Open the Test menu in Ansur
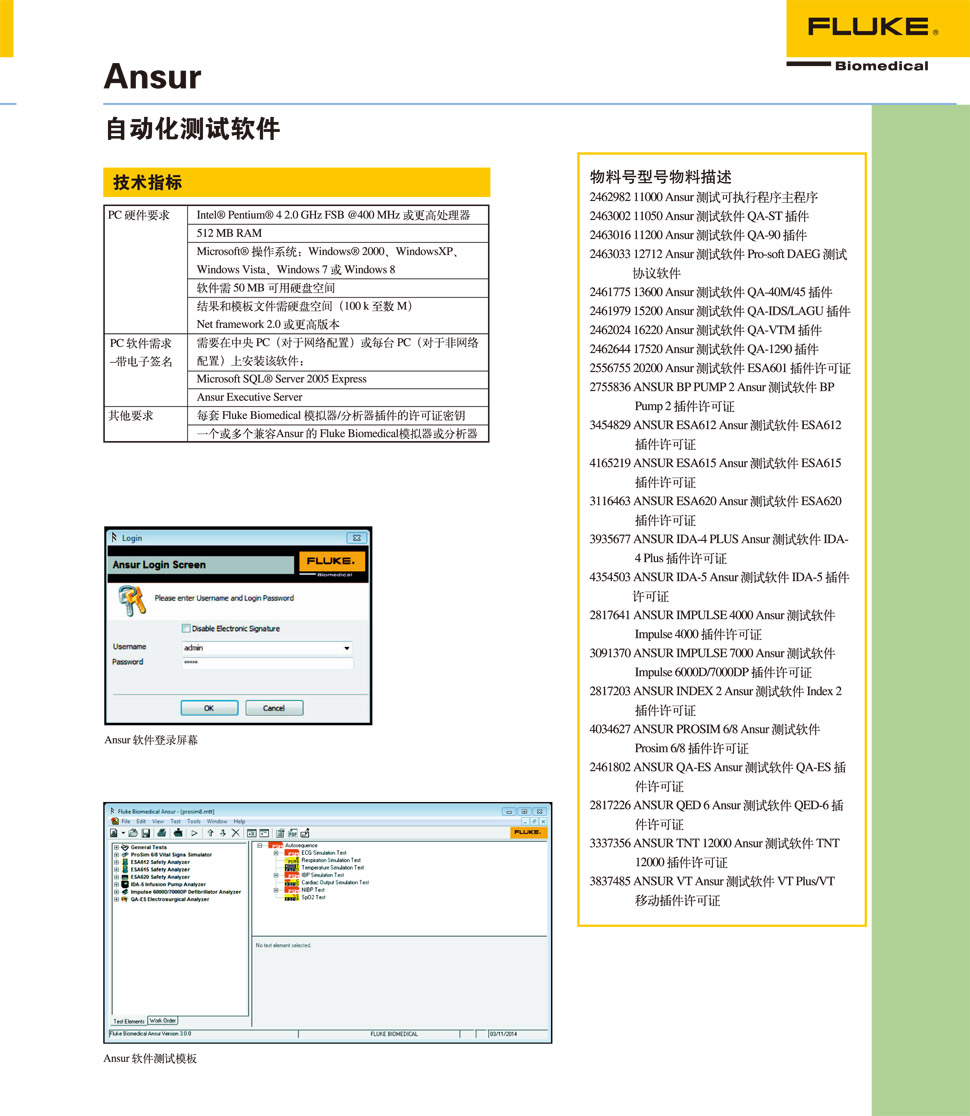The width and height of the screenshot is (970, 1116). [x=175, y=821]
